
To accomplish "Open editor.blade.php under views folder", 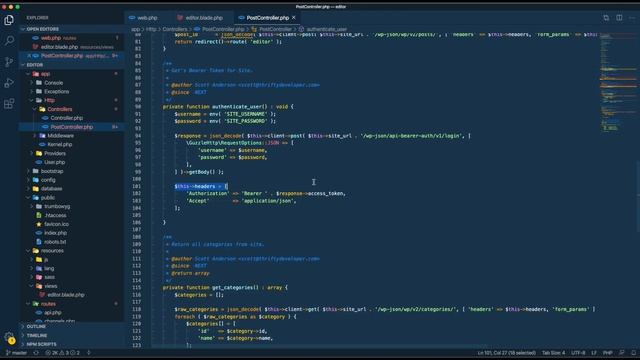I will pos(65,295).
